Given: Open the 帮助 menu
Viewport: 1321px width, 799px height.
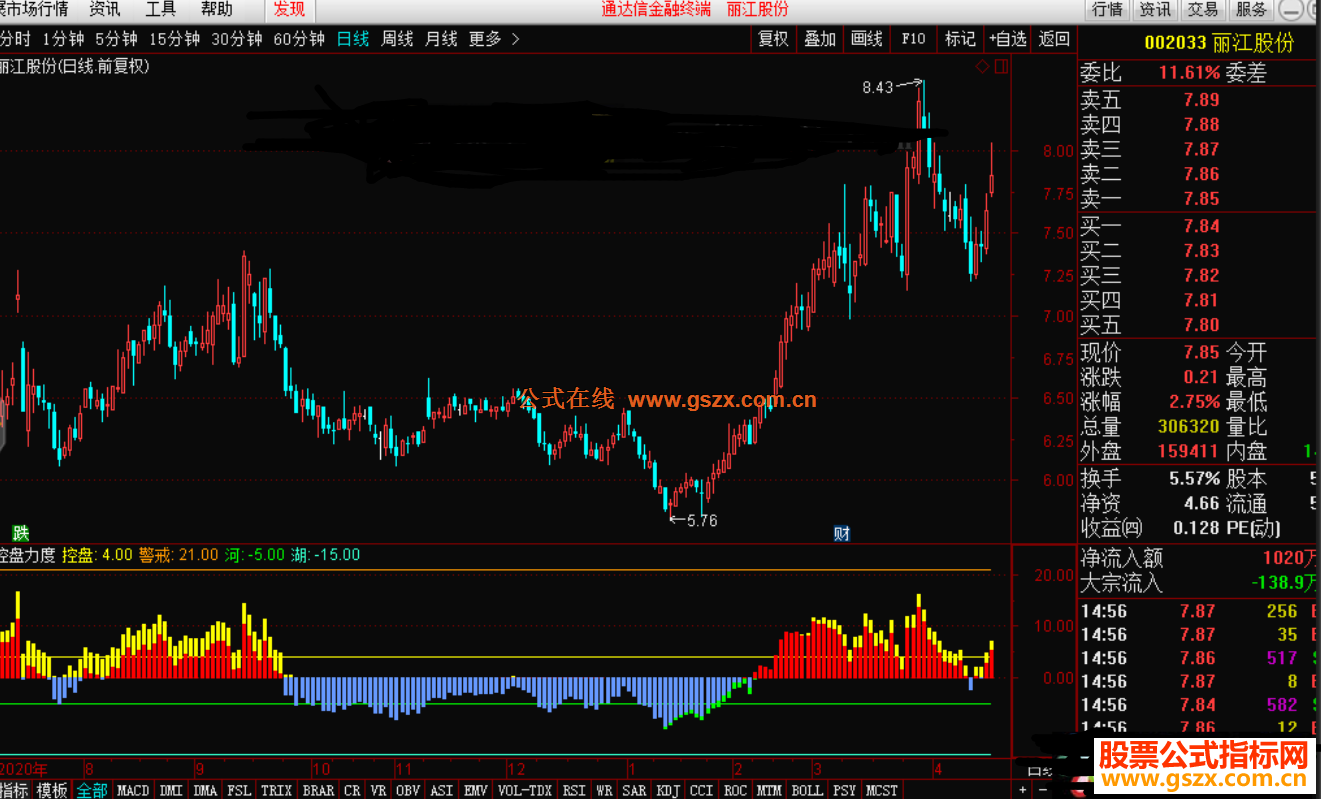Looking at the screenshot, I should tap(217, 10).
